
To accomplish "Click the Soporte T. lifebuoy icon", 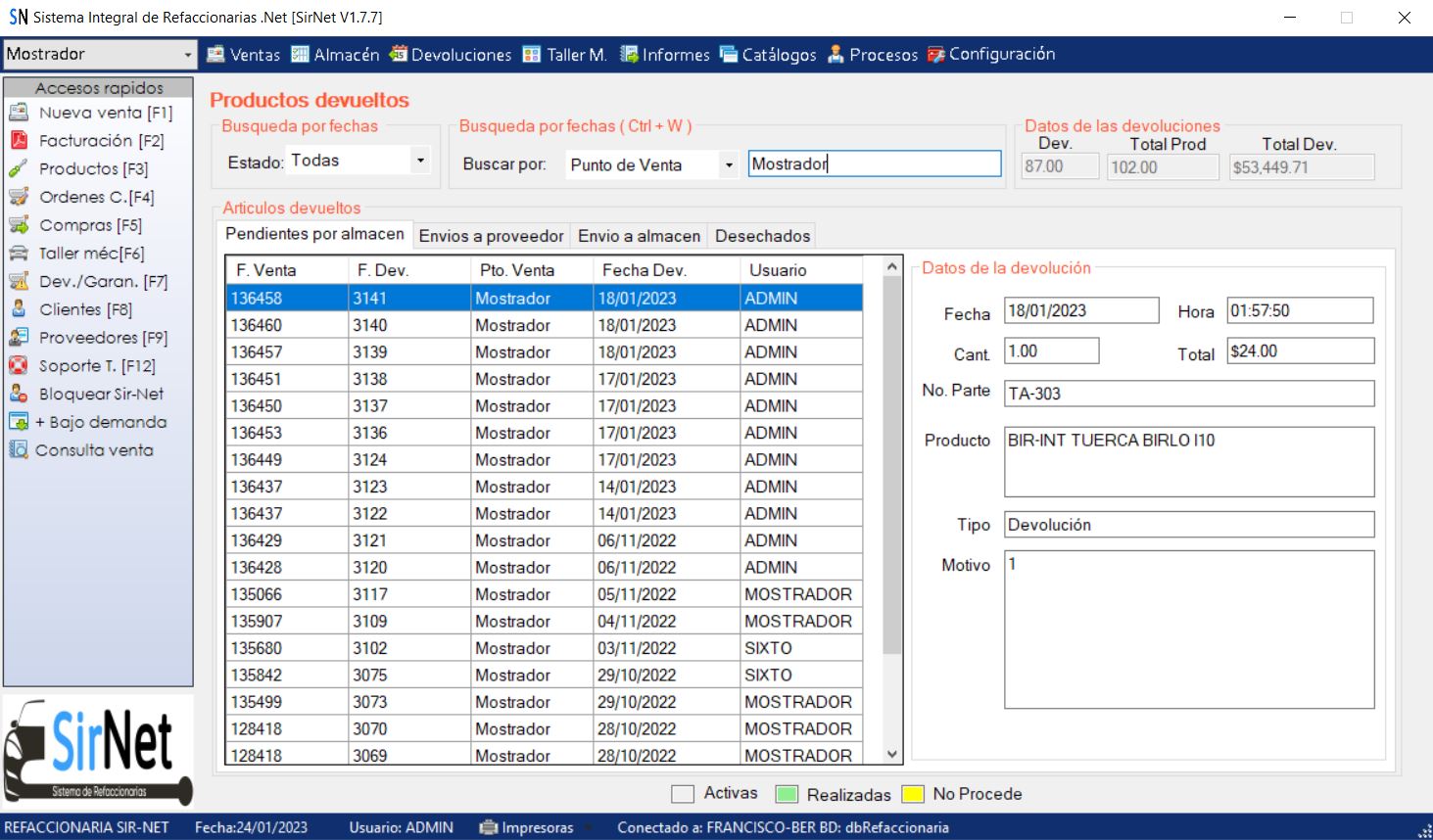I will pos(19,365).
